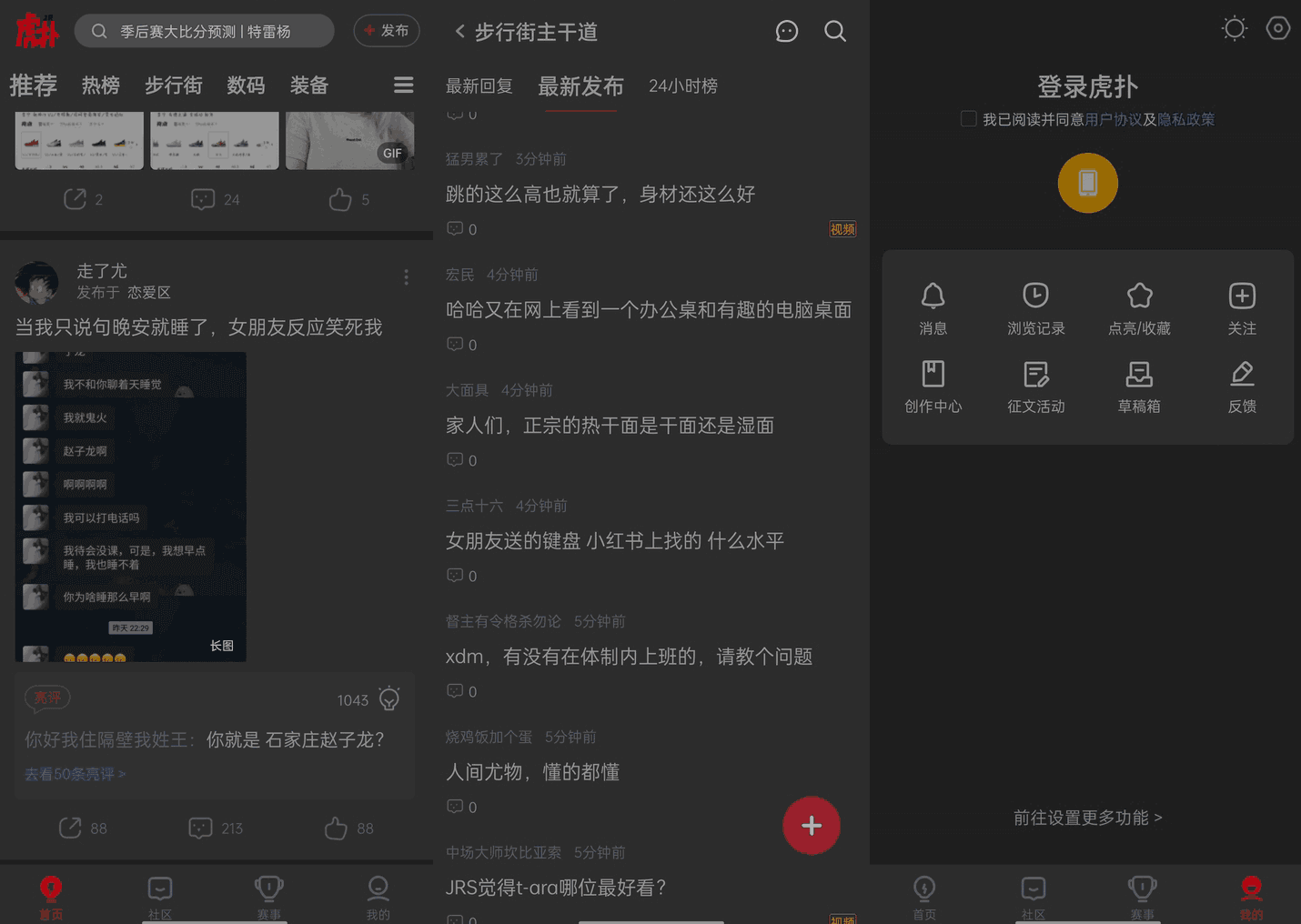Tap the 发布 publish button

386,30
